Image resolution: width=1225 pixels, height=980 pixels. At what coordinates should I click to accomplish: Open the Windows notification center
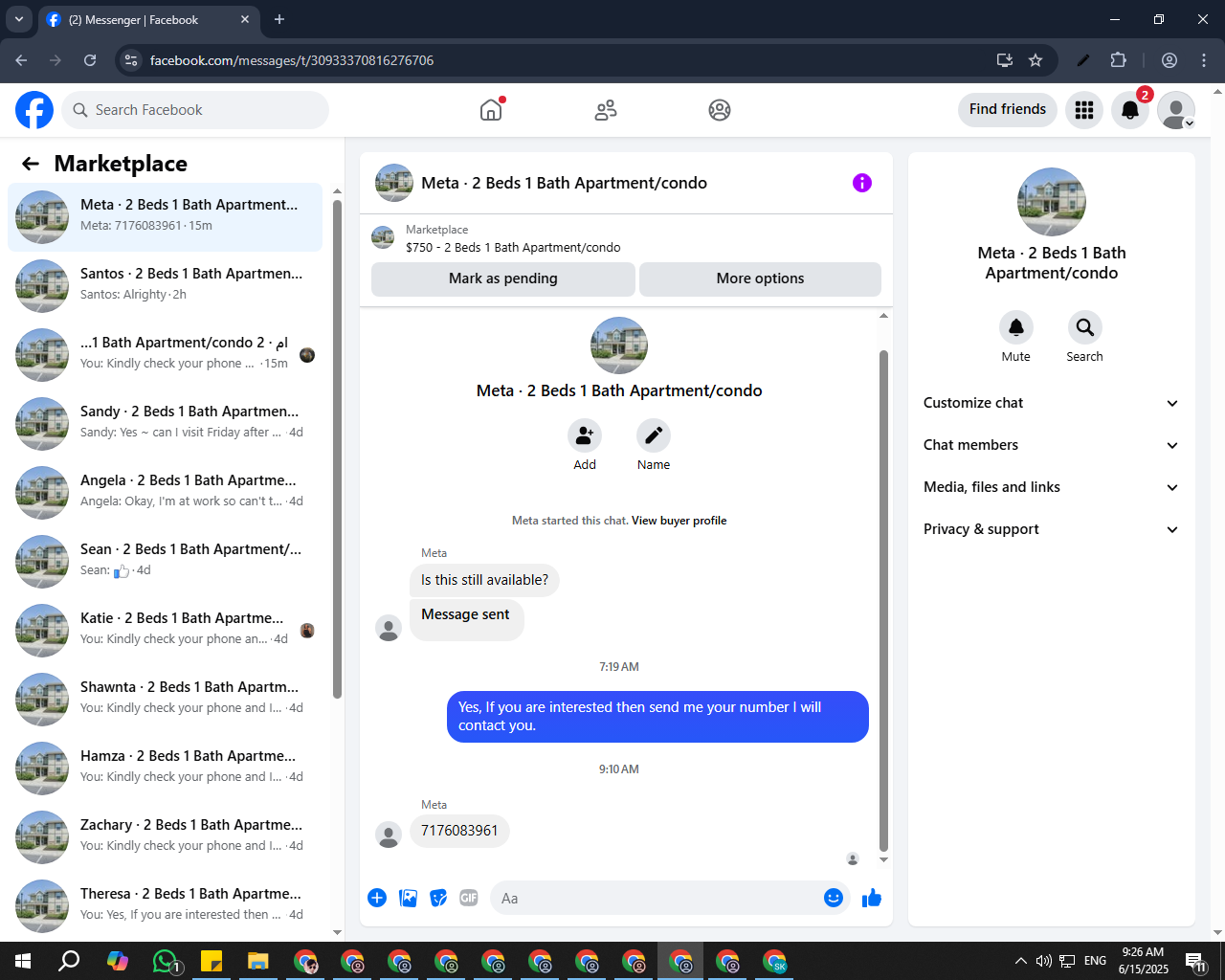pyautogui.click(x=1195, y=961)
